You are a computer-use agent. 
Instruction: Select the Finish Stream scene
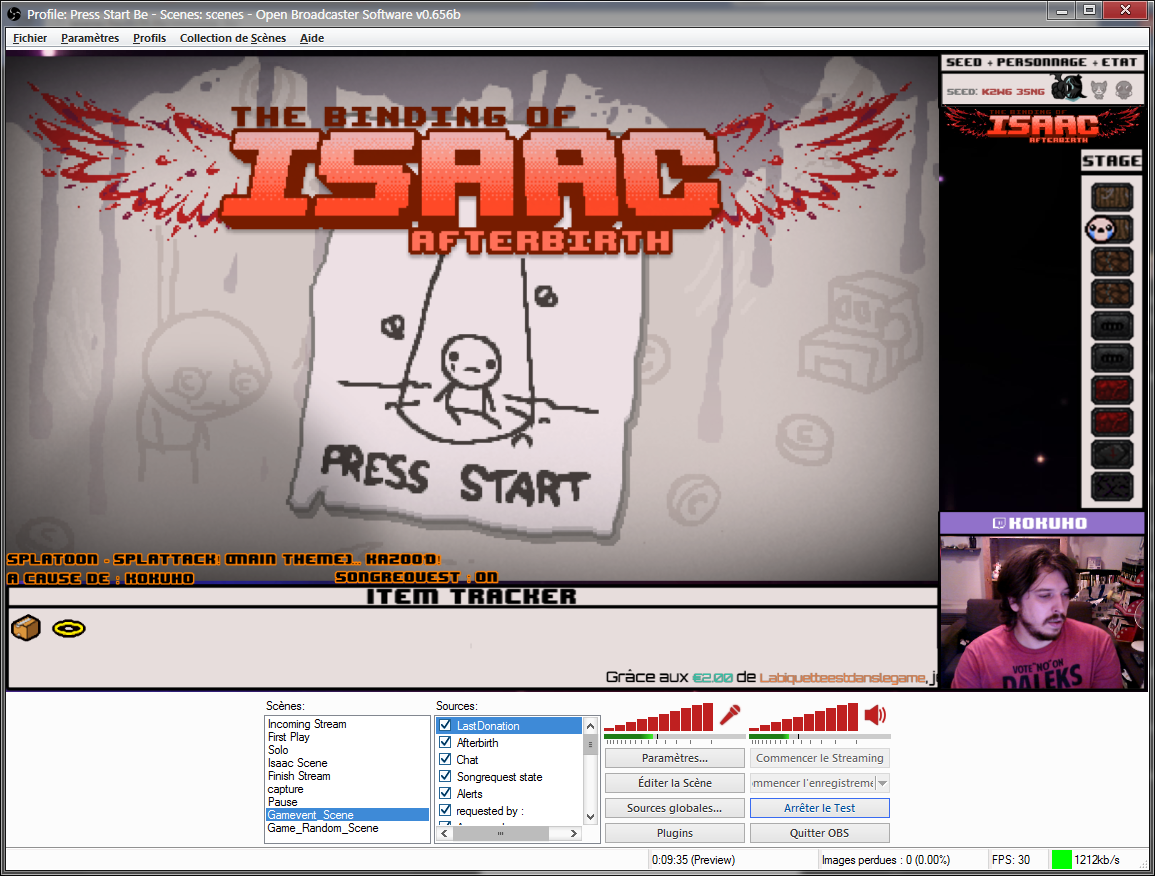[x=299, y=776]
